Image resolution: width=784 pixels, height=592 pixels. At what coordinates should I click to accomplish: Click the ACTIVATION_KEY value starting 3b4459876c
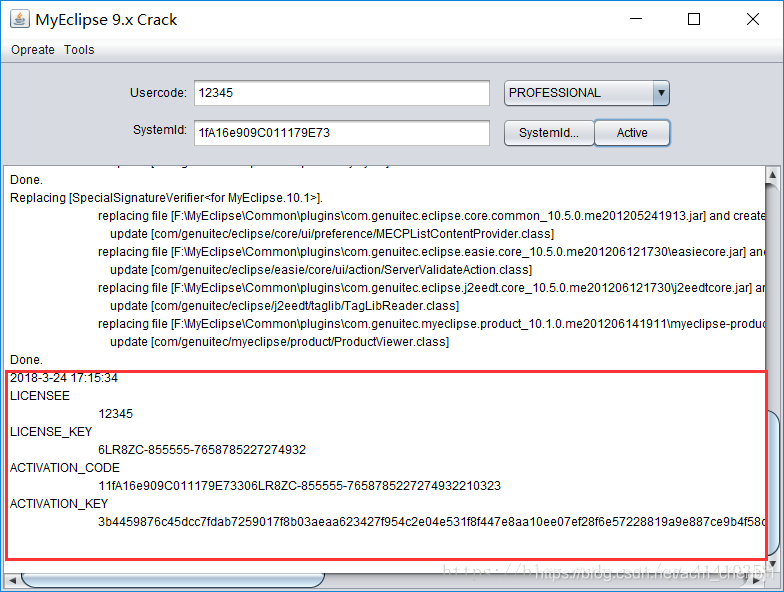coord(432,522)
